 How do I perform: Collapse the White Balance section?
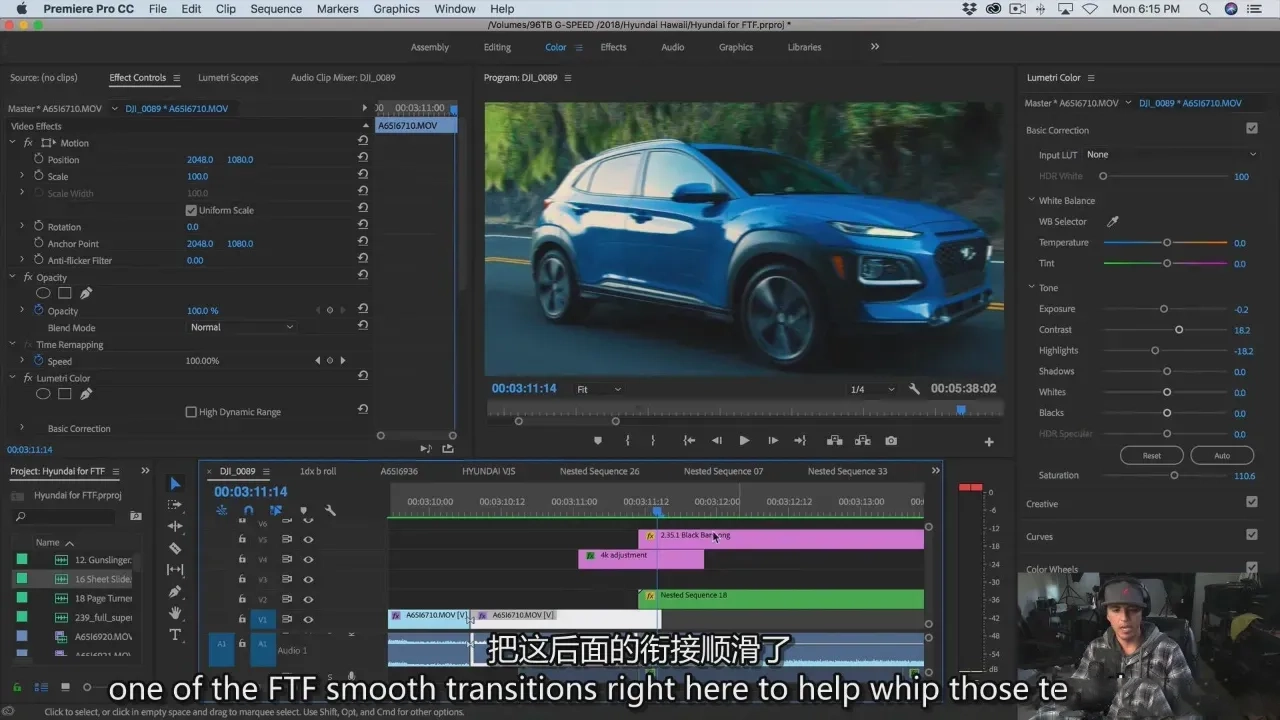tap(1031, 200)
